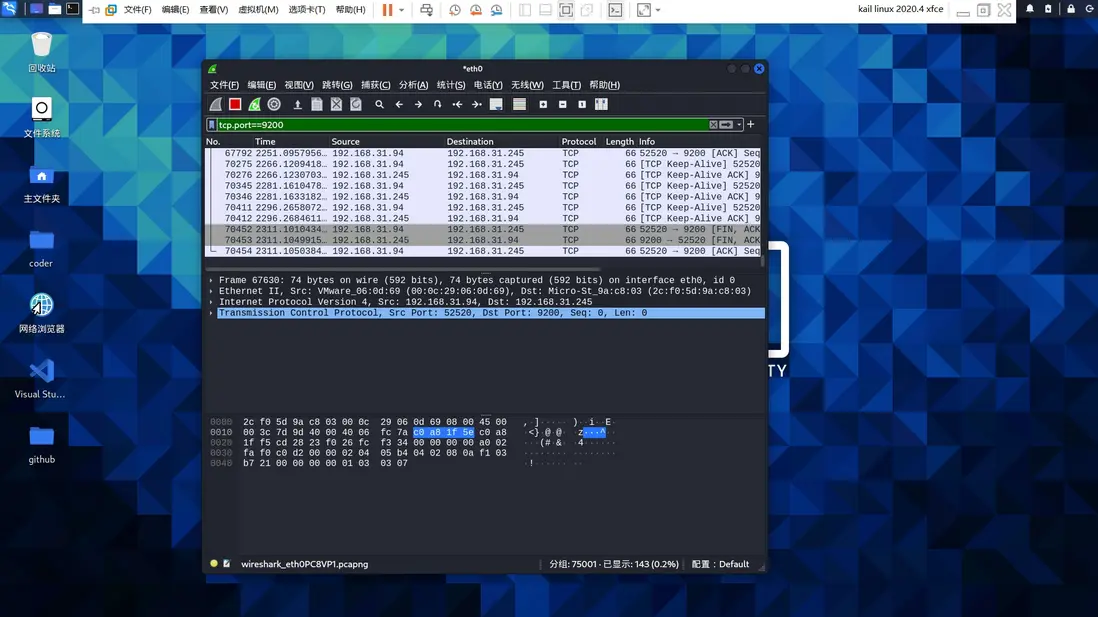Add a filter button with plus icon
Viewport: 1098px width, 617px height.
[x=751, y=125]
